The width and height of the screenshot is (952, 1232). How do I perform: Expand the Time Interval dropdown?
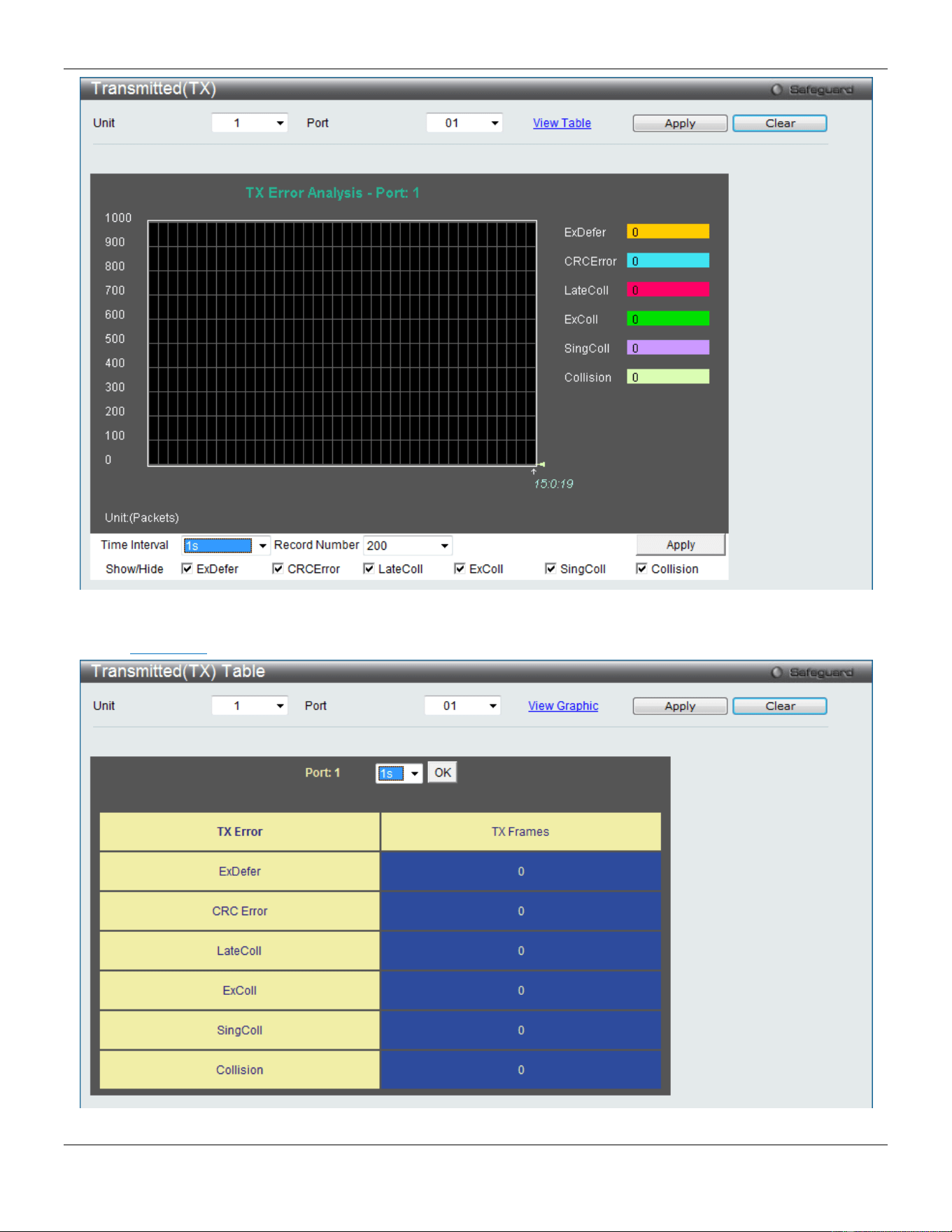point(226,546)
